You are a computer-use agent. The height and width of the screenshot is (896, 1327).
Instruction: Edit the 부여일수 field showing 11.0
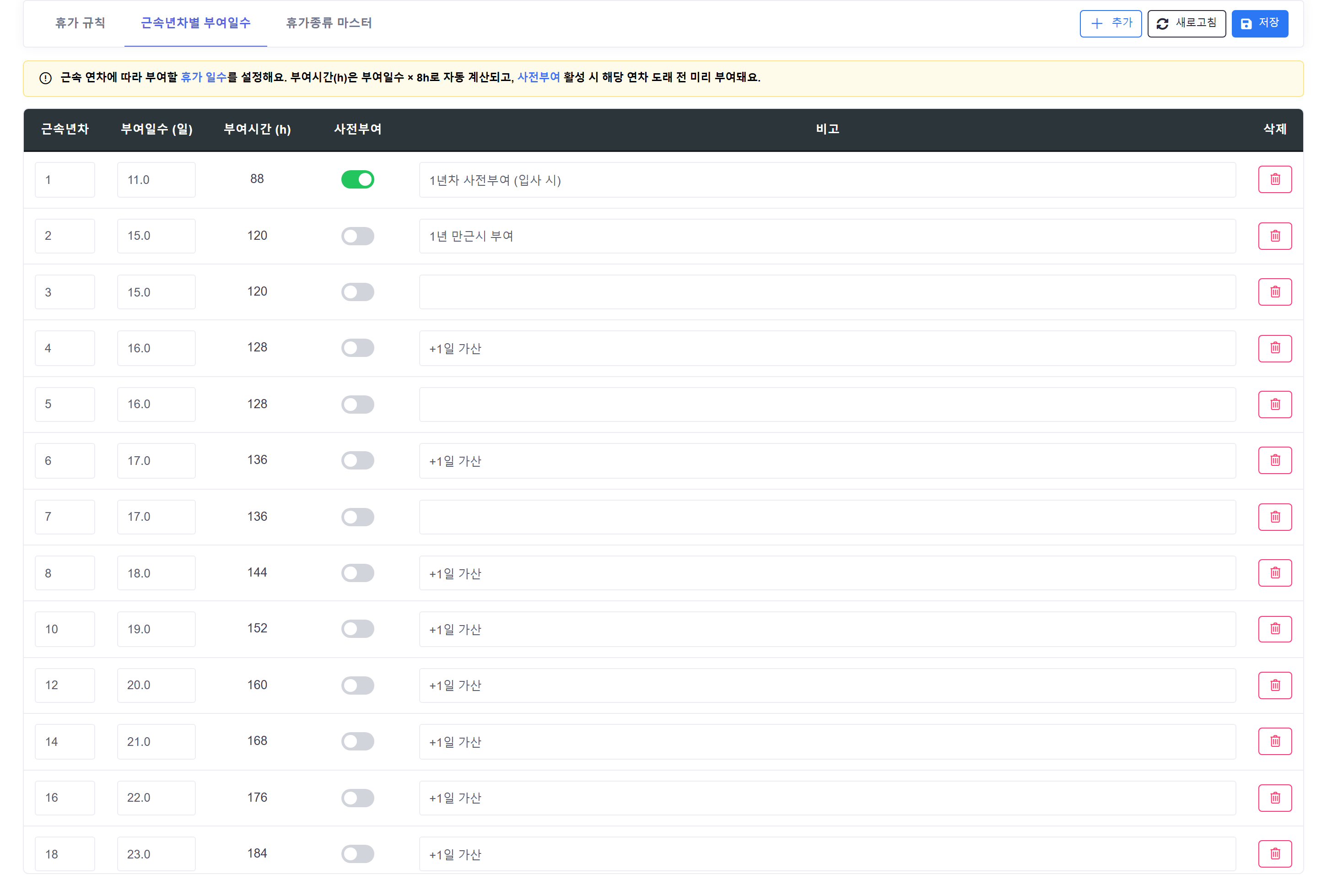point(156,180)
